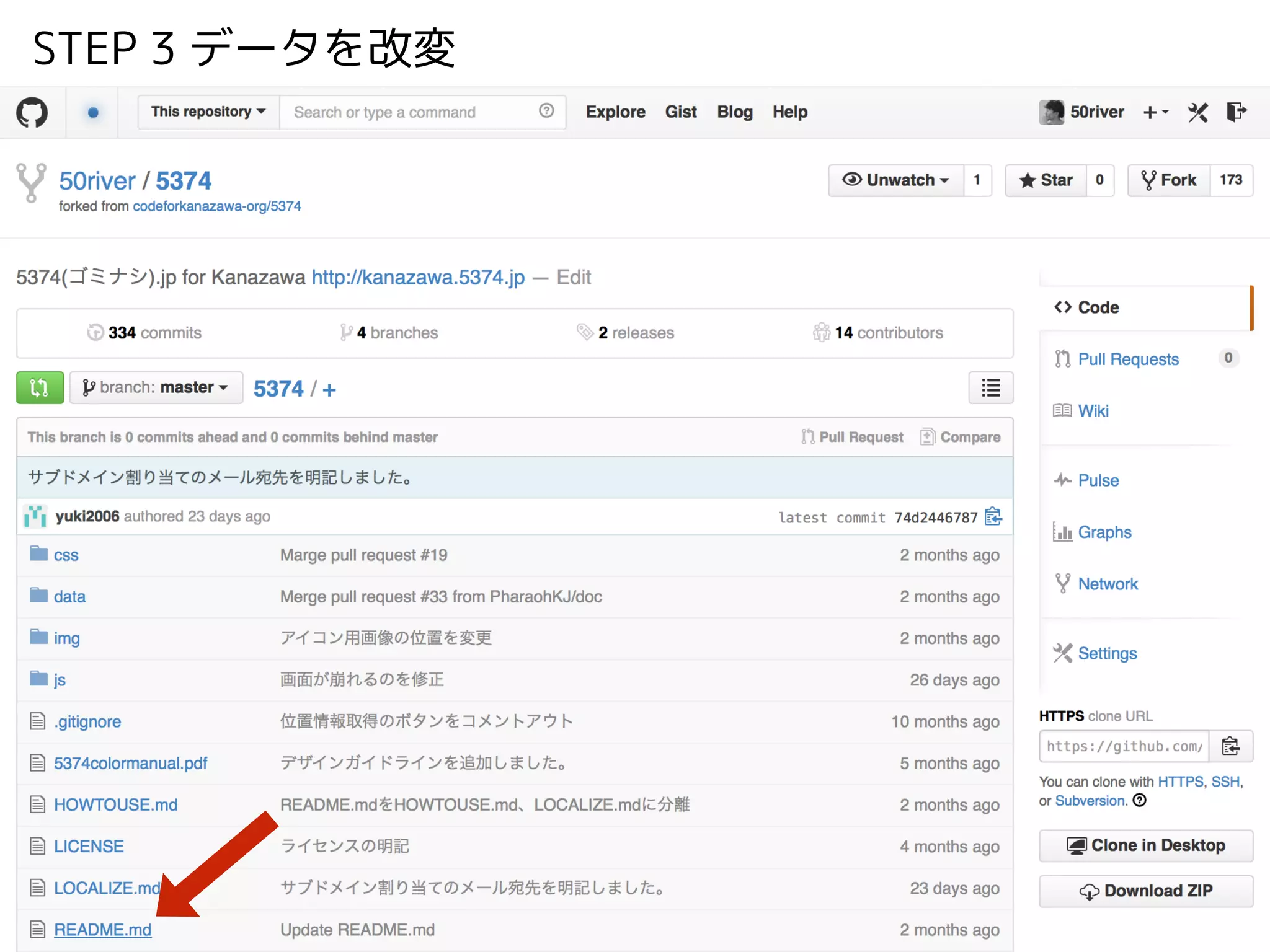Open the 5374colormanual.pdf file

click(x=131, y=764)
